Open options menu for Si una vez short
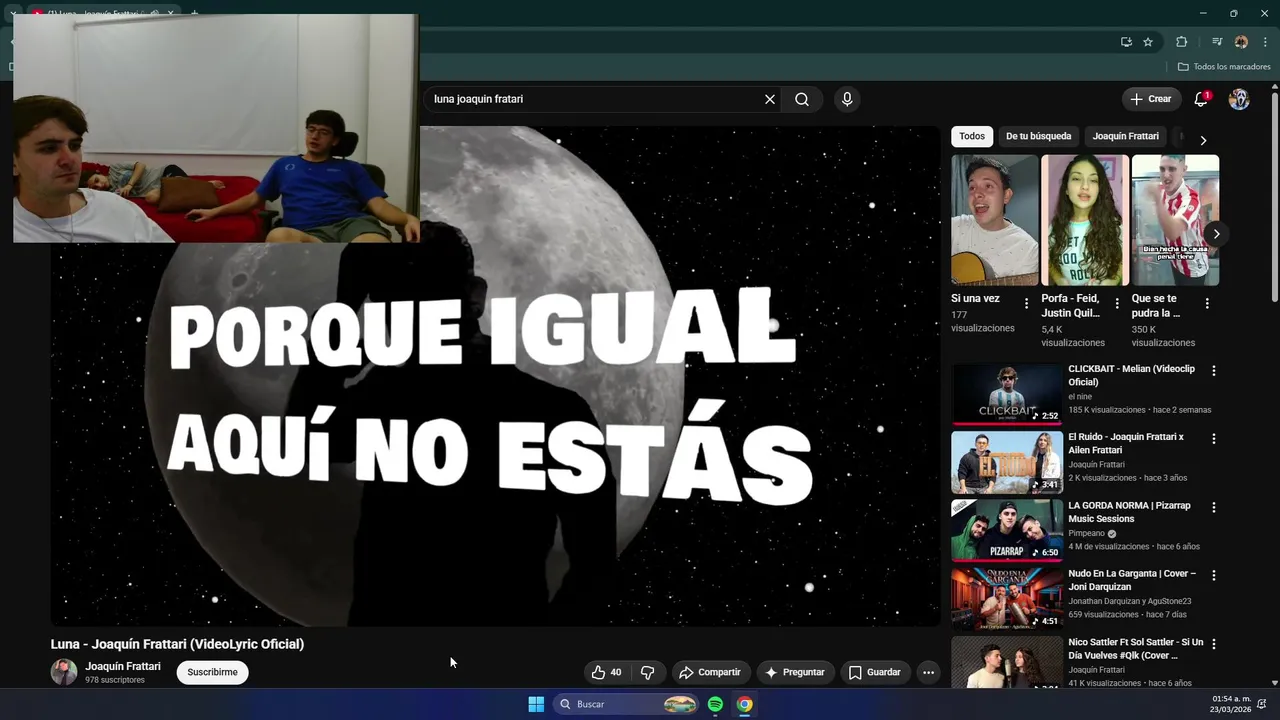Image resolution: width=1280 pixels, height=720 pixels. click(1026, 303)
